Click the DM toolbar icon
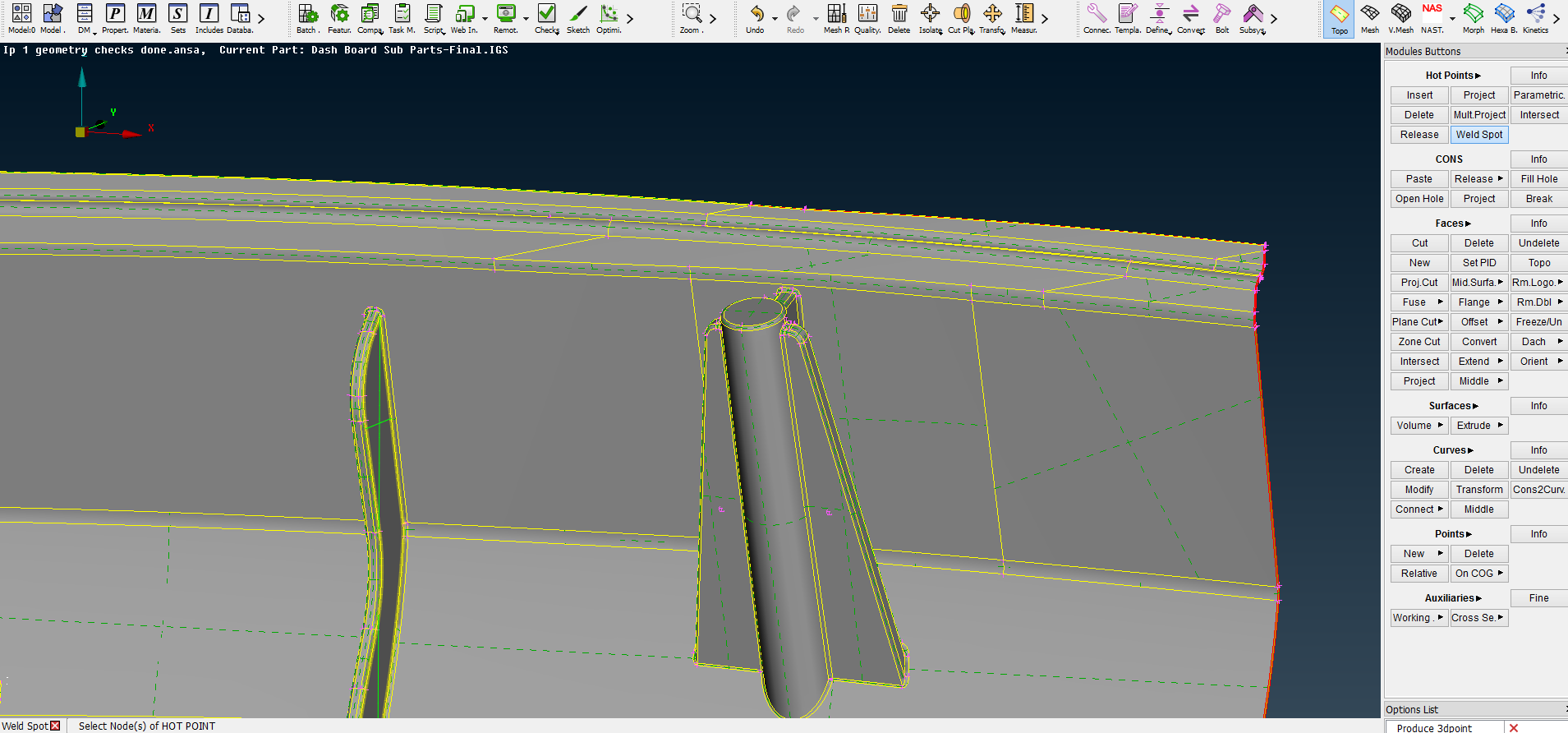 [85, 18]
